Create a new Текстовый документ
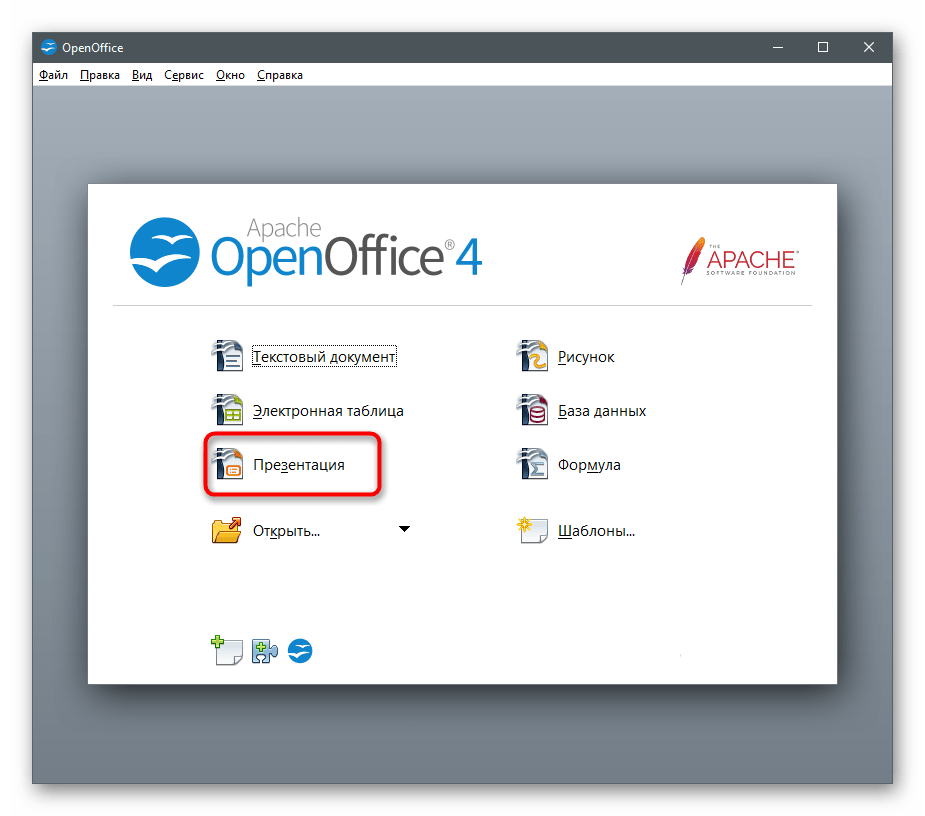This screenshot has width=925, height=816. (x=324, y=357)
